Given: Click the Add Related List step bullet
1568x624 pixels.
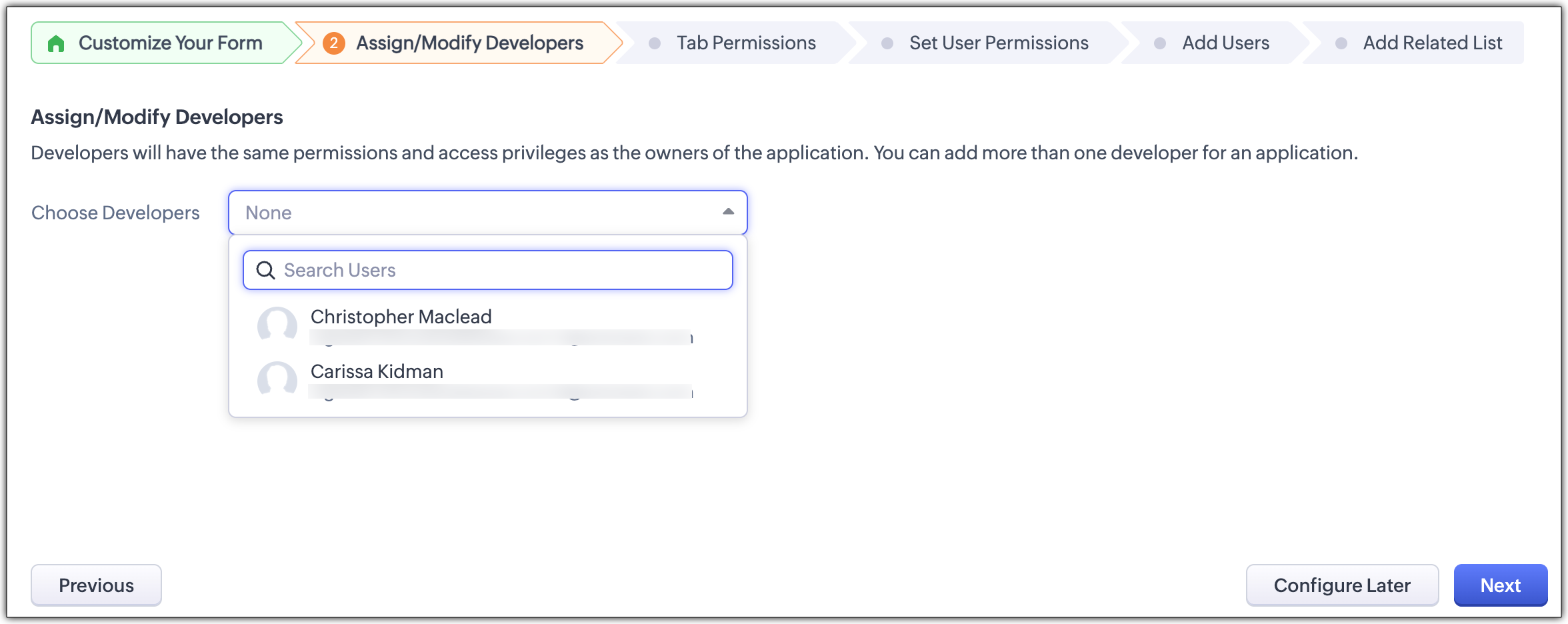Looking at the screenshot, I should pos(1341,43).
